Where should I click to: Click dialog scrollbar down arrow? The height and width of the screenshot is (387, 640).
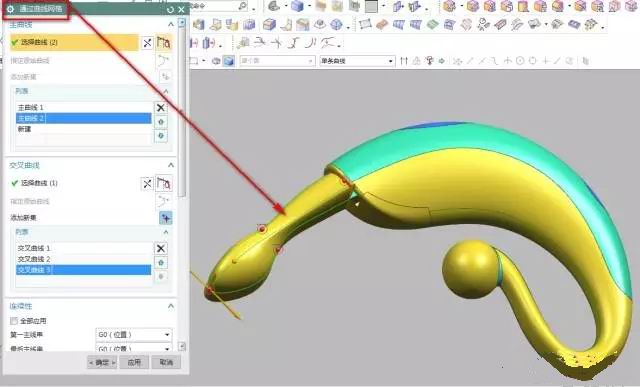[182, 347]
